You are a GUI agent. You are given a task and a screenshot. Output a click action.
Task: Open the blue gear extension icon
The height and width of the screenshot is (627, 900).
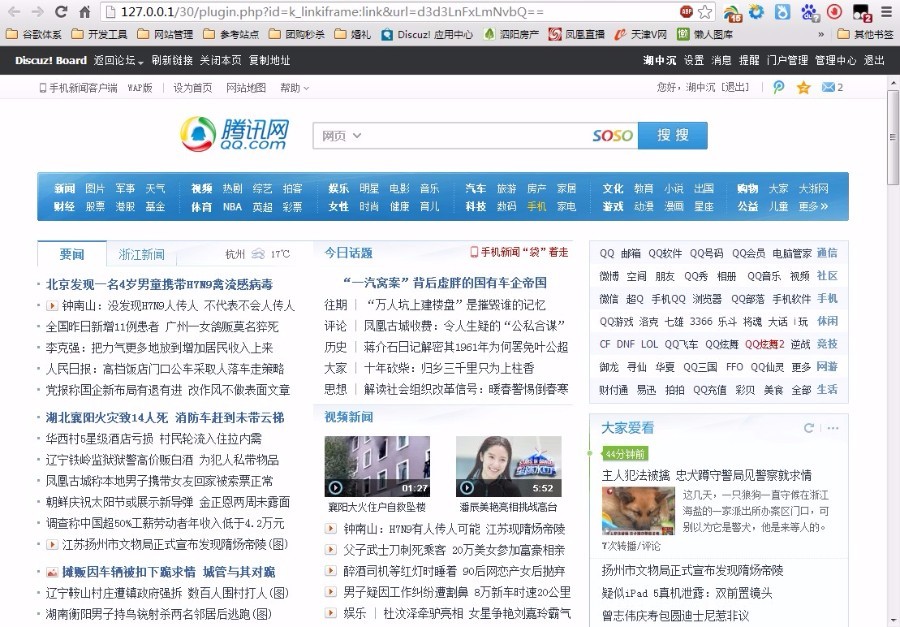point(757,11)
